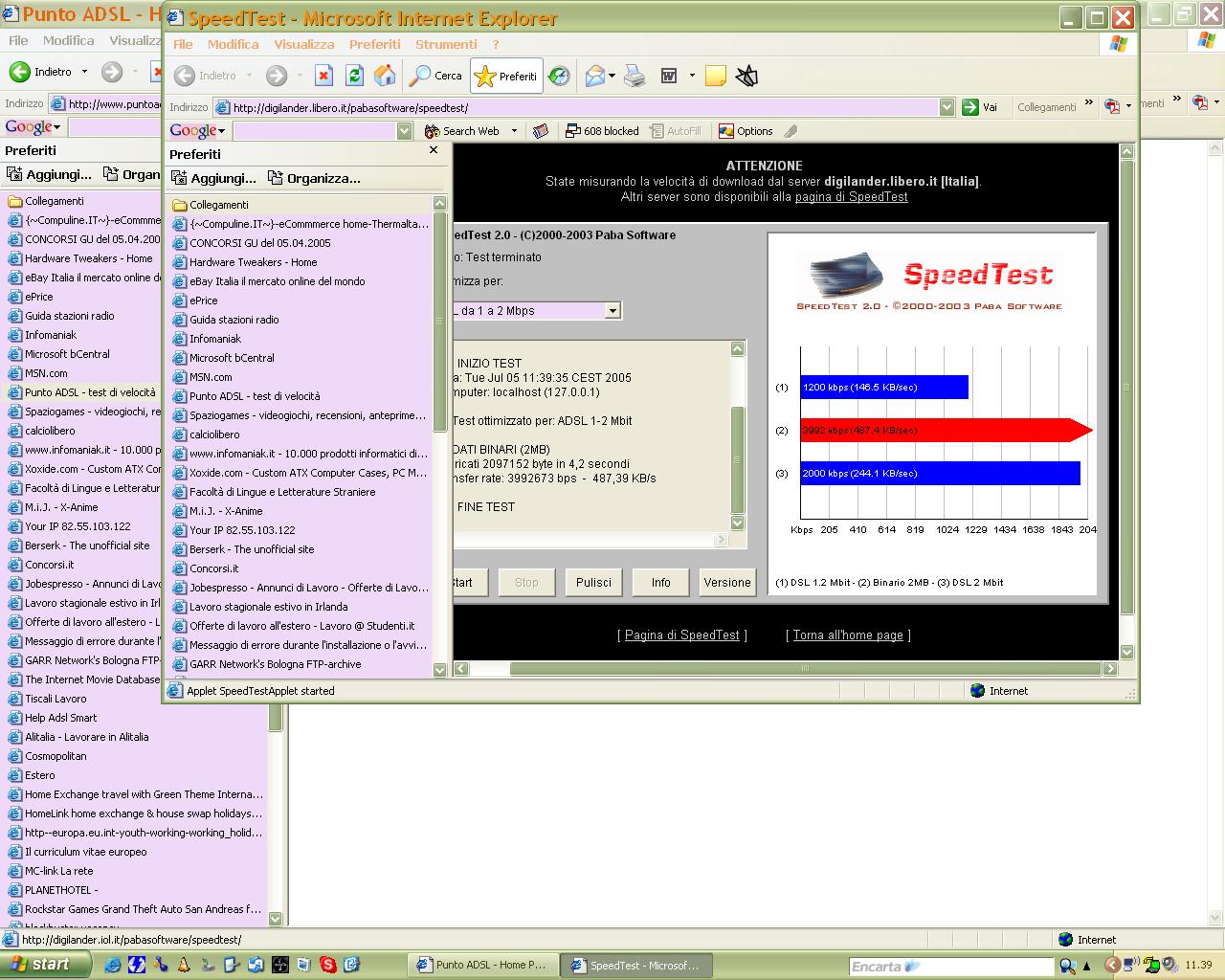Click the SpeedTest address bar URL
Screen dimensions: 1225x980
point(584,107)
